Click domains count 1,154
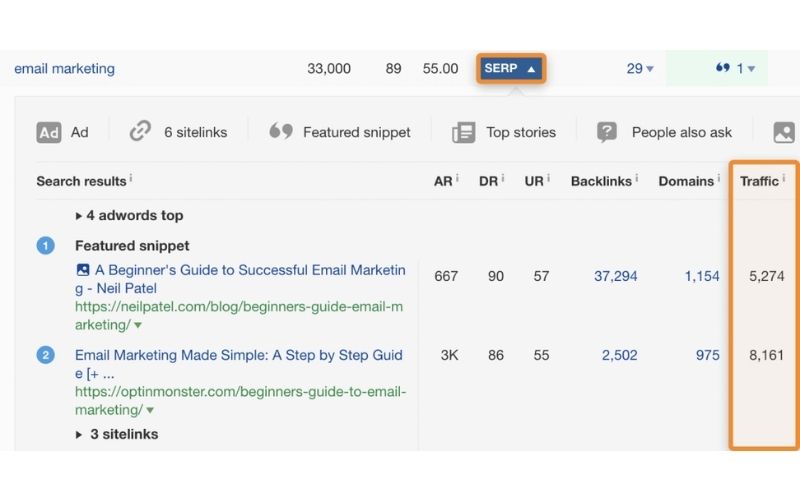Image resolution: width=800 pixels, height=500 pixels. (702, 276)
